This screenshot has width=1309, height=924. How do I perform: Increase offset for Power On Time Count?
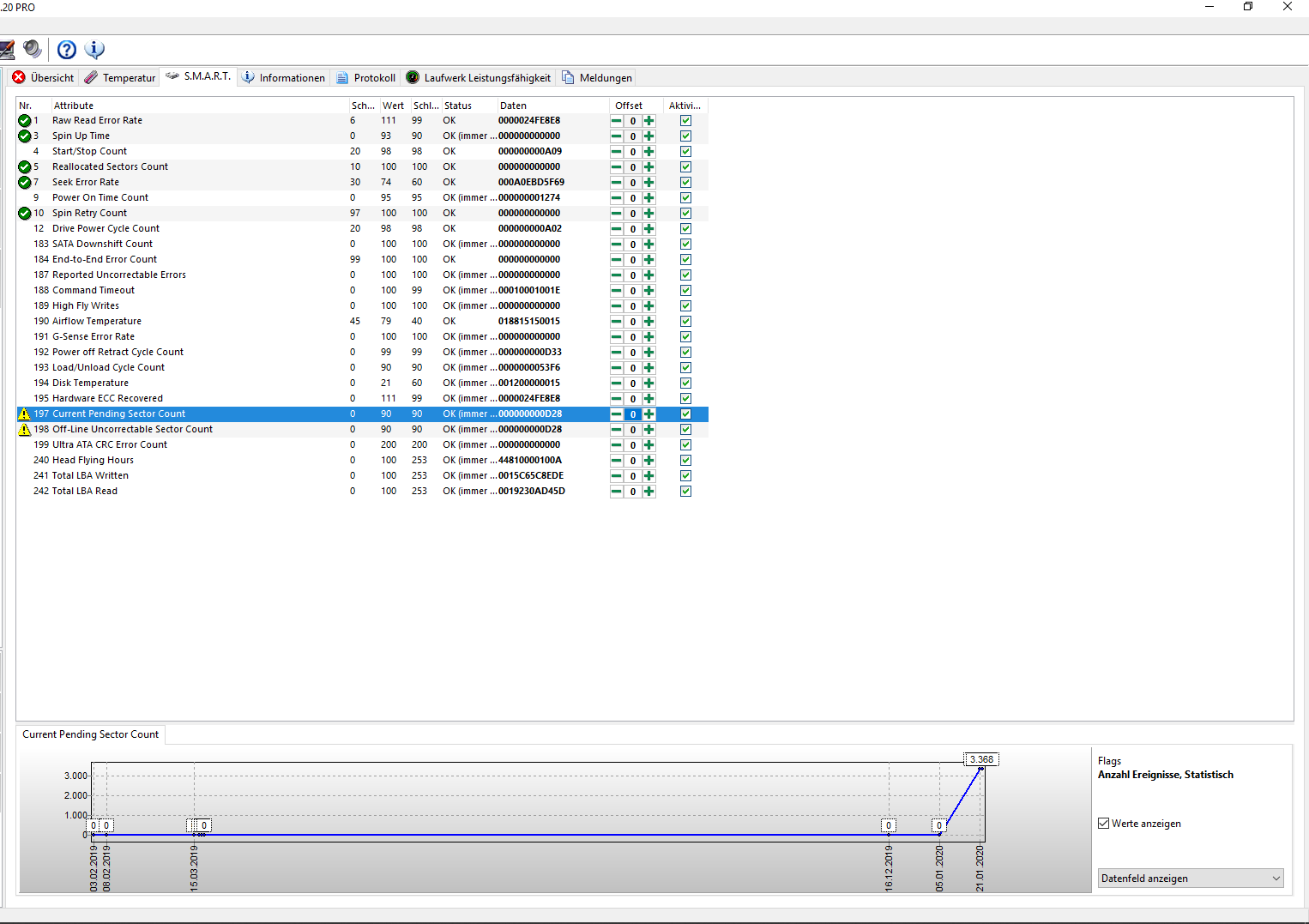click(x=649, y=198)
